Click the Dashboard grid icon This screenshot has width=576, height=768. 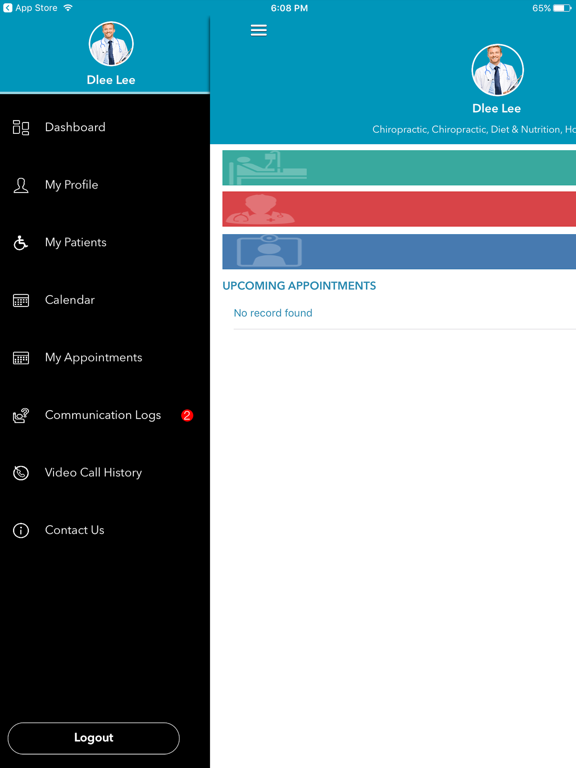pyautogui.click(x=21, y=127)
